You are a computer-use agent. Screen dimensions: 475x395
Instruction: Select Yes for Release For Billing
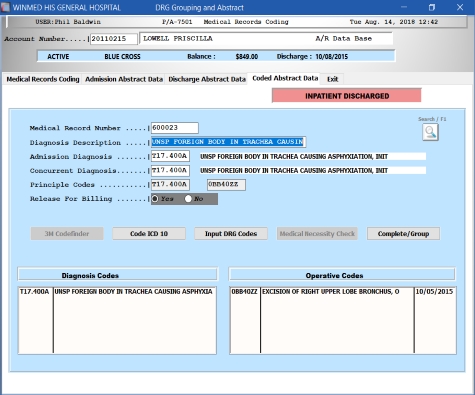click(155, 199)
